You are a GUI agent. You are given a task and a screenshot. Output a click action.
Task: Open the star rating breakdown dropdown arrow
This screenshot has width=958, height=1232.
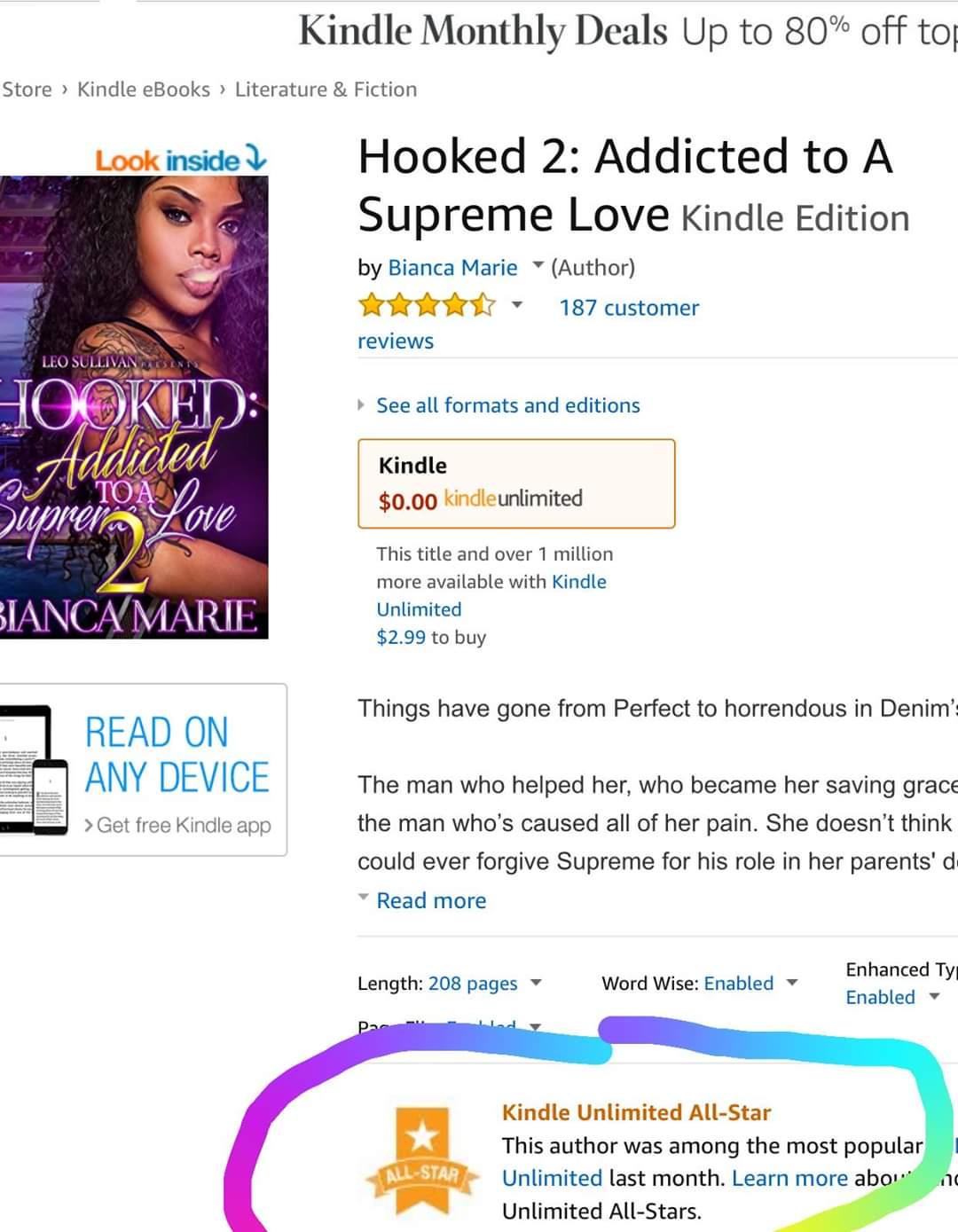click(x=516, y=306)
